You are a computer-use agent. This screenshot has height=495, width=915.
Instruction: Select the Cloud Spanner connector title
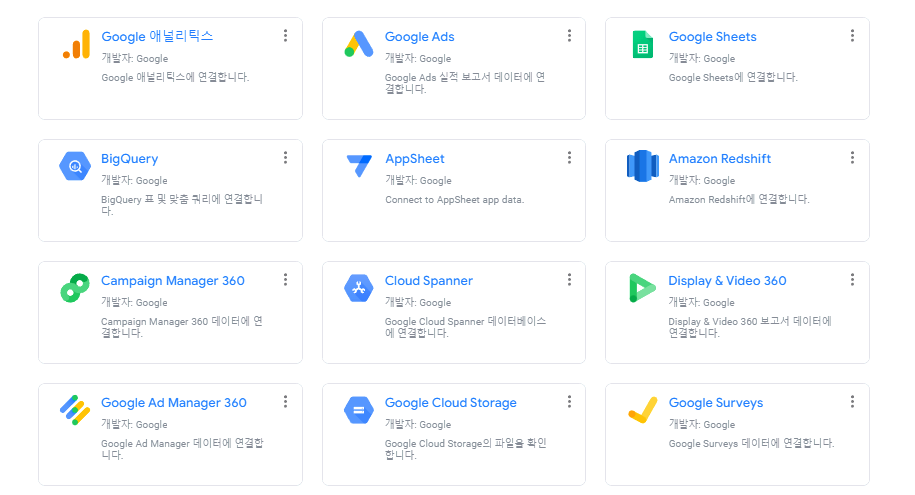pos(429,281)
